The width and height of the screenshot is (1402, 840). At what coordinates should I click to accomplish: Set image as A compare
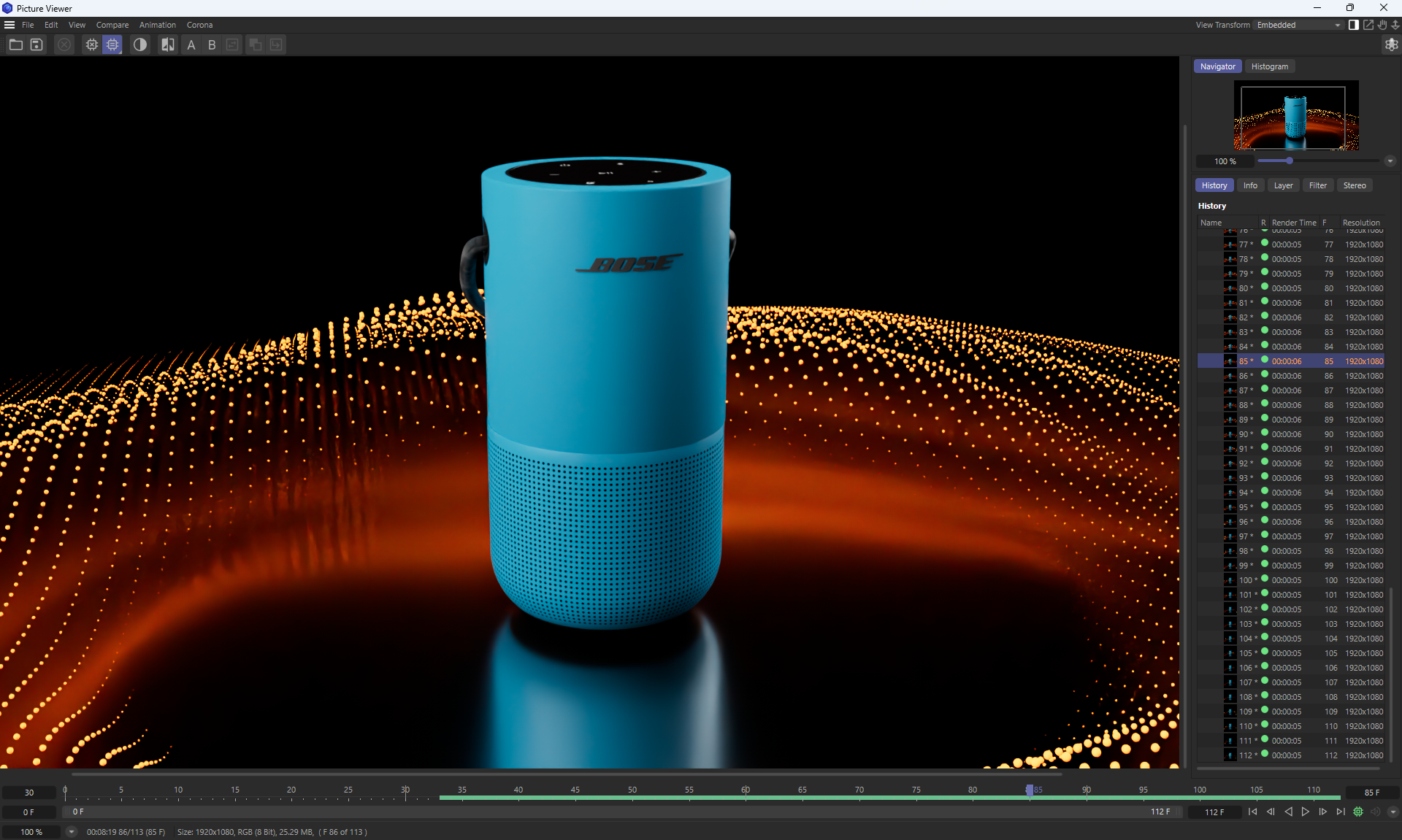click(191, 45)
